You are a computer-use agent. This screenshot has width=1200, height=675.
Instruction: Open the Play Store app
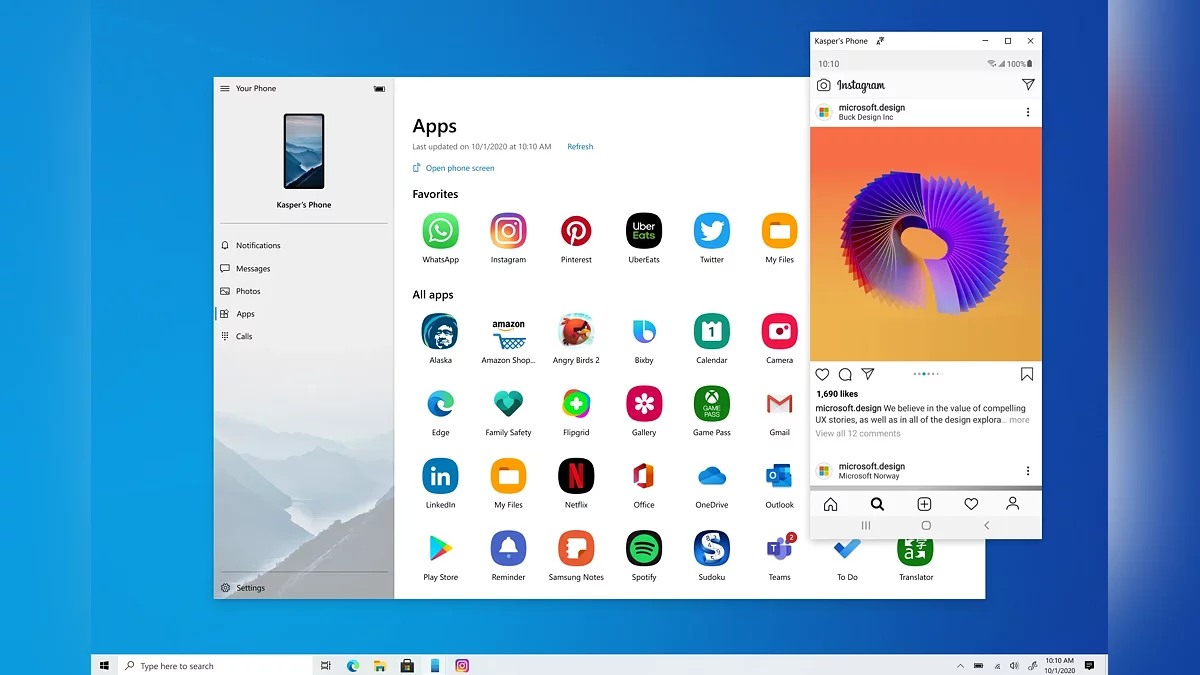[440, 548]
